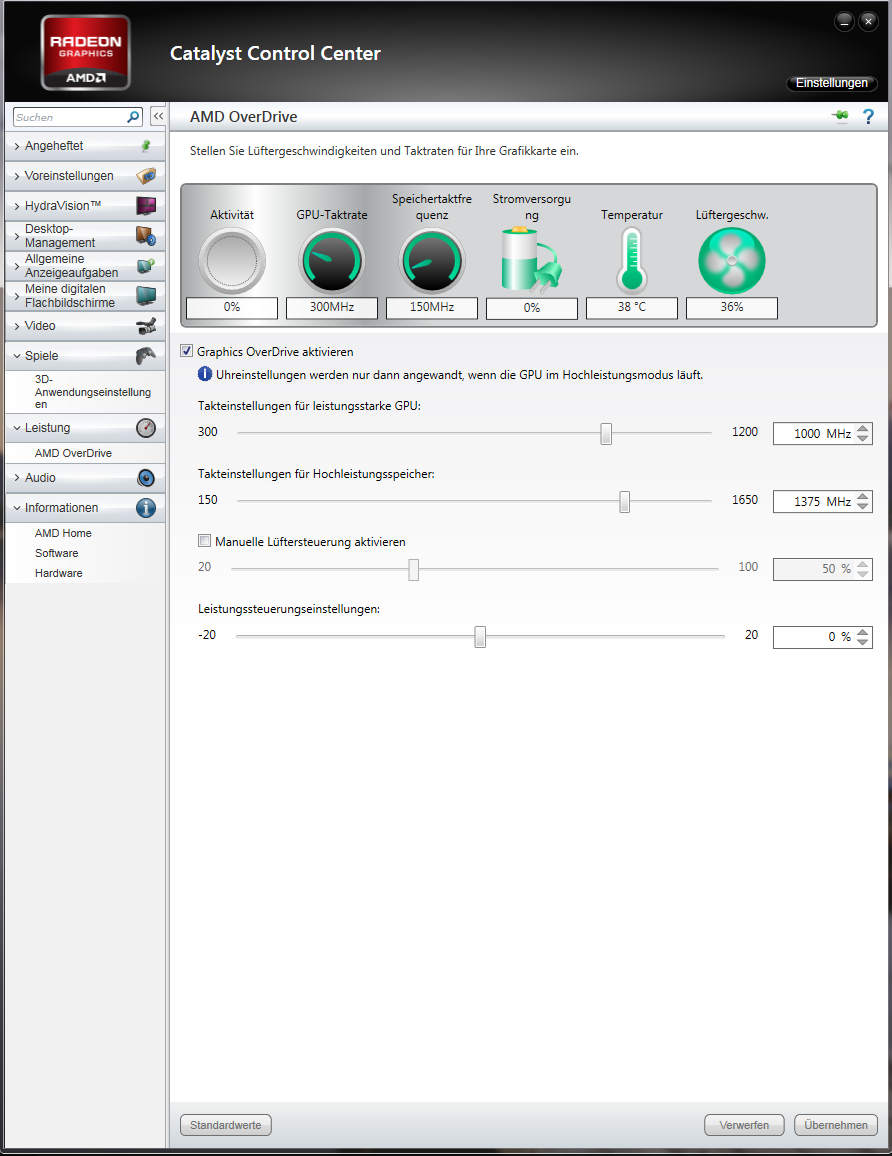Click the fan speed slider handle
The height and width of the screenshot is (1156, 892).
pos(414,569)
